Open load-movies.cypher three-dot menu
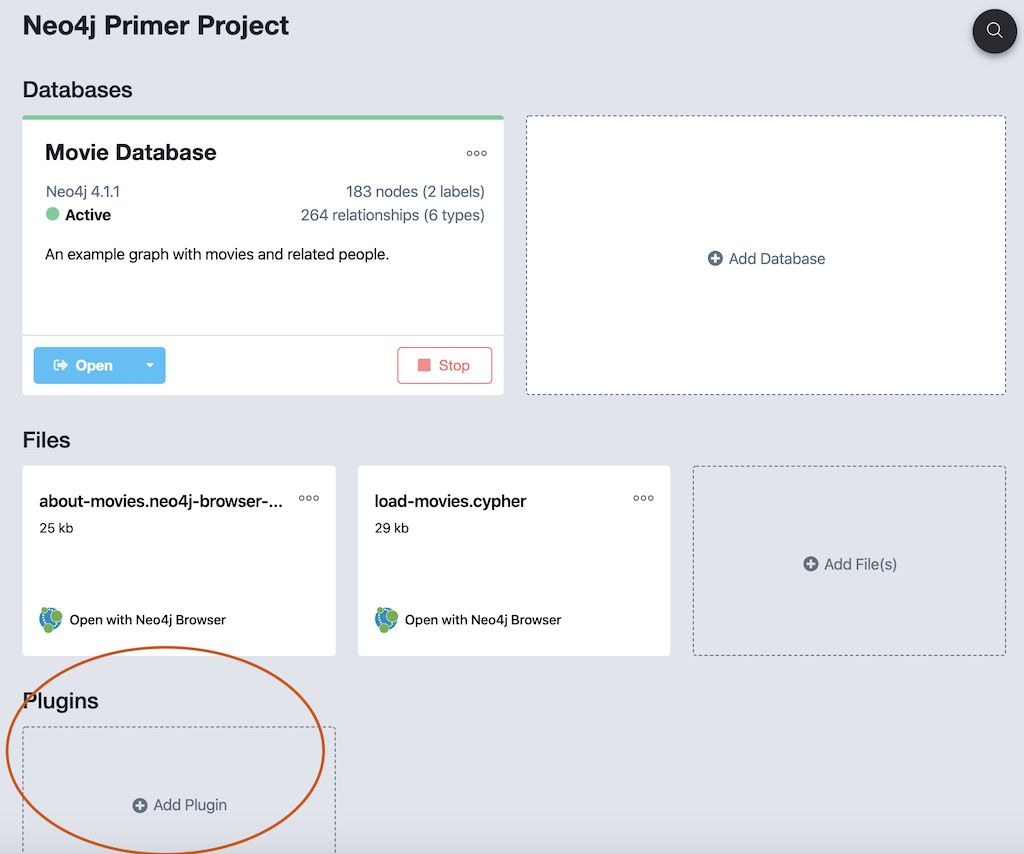 point(643,498)
